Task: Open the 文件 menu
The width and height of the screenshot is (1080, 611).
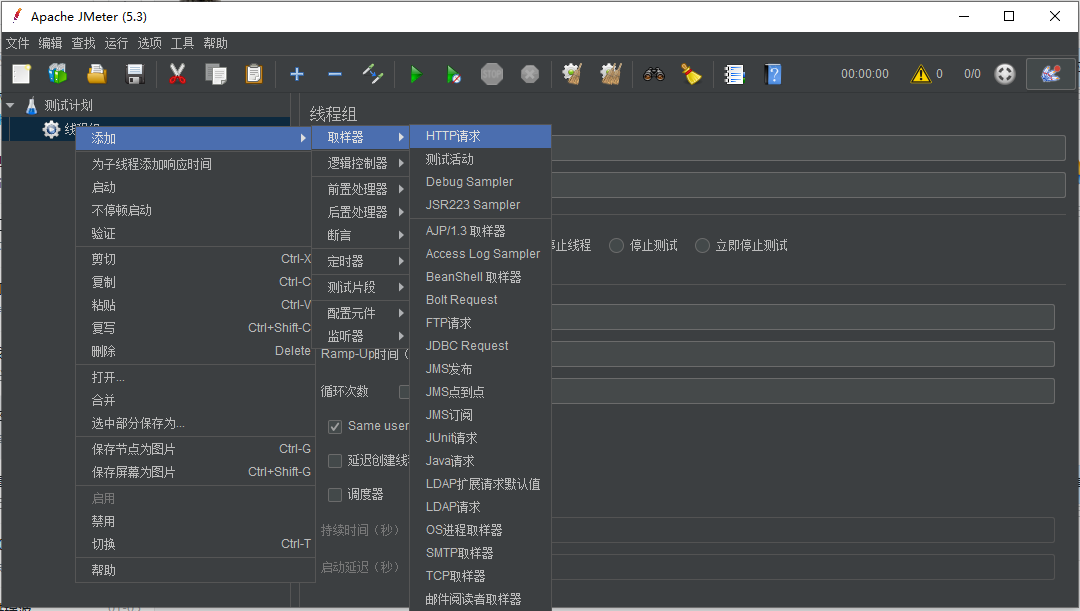Action: [18, 43]
